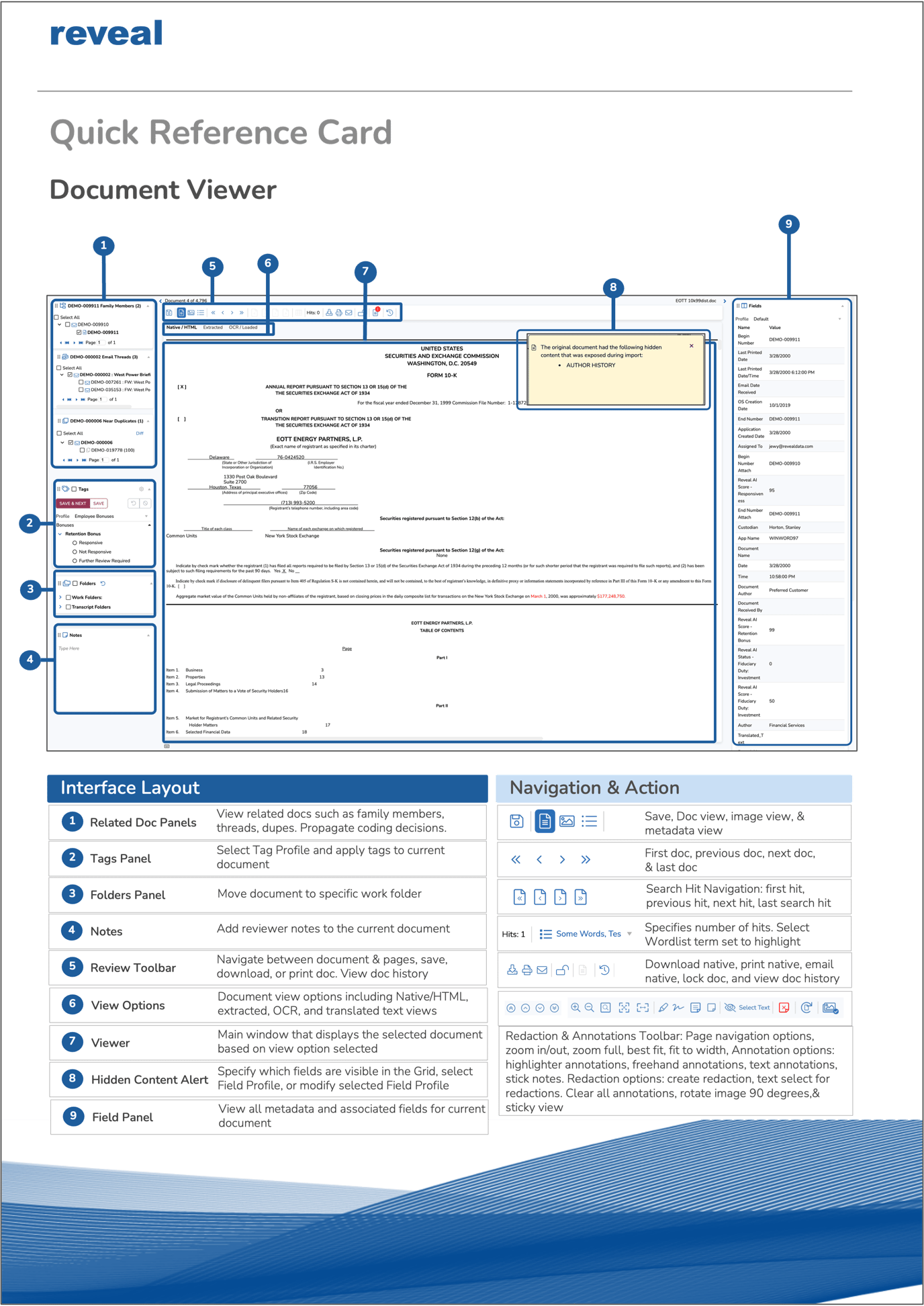The image size is (924, 1306).
Task: Click field value jewy@revealdata.com
Action: point(791,446)
